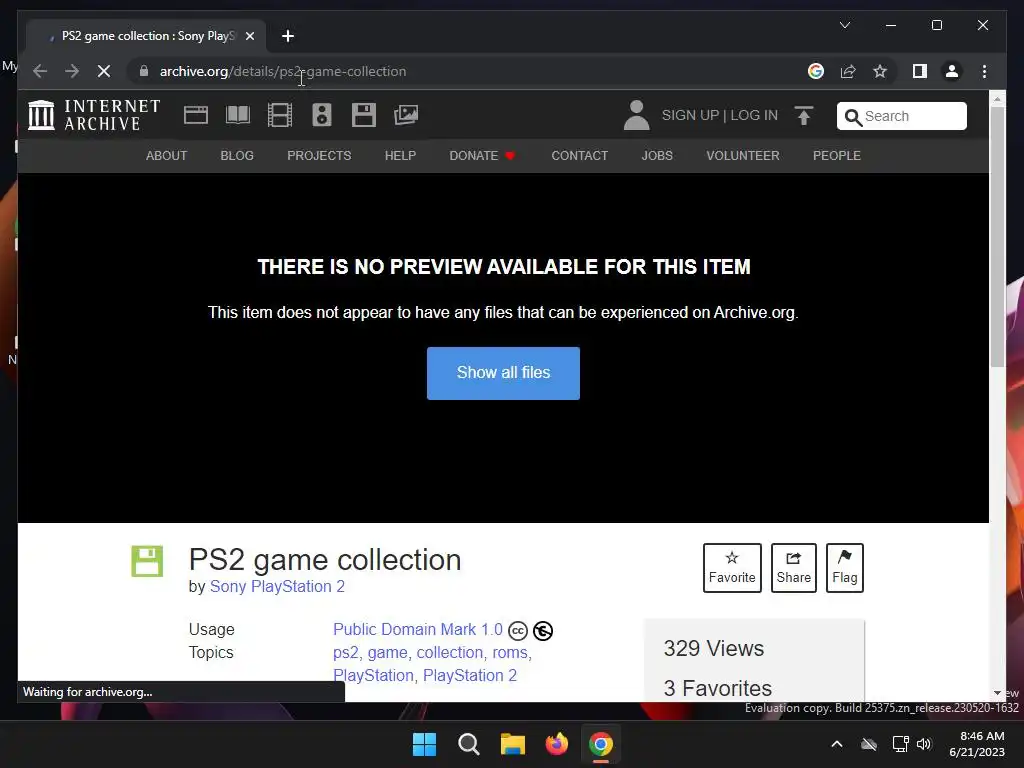
Task: Open Firefox from the taskbar
Action: pyautogui.click(x=556, y=744)
